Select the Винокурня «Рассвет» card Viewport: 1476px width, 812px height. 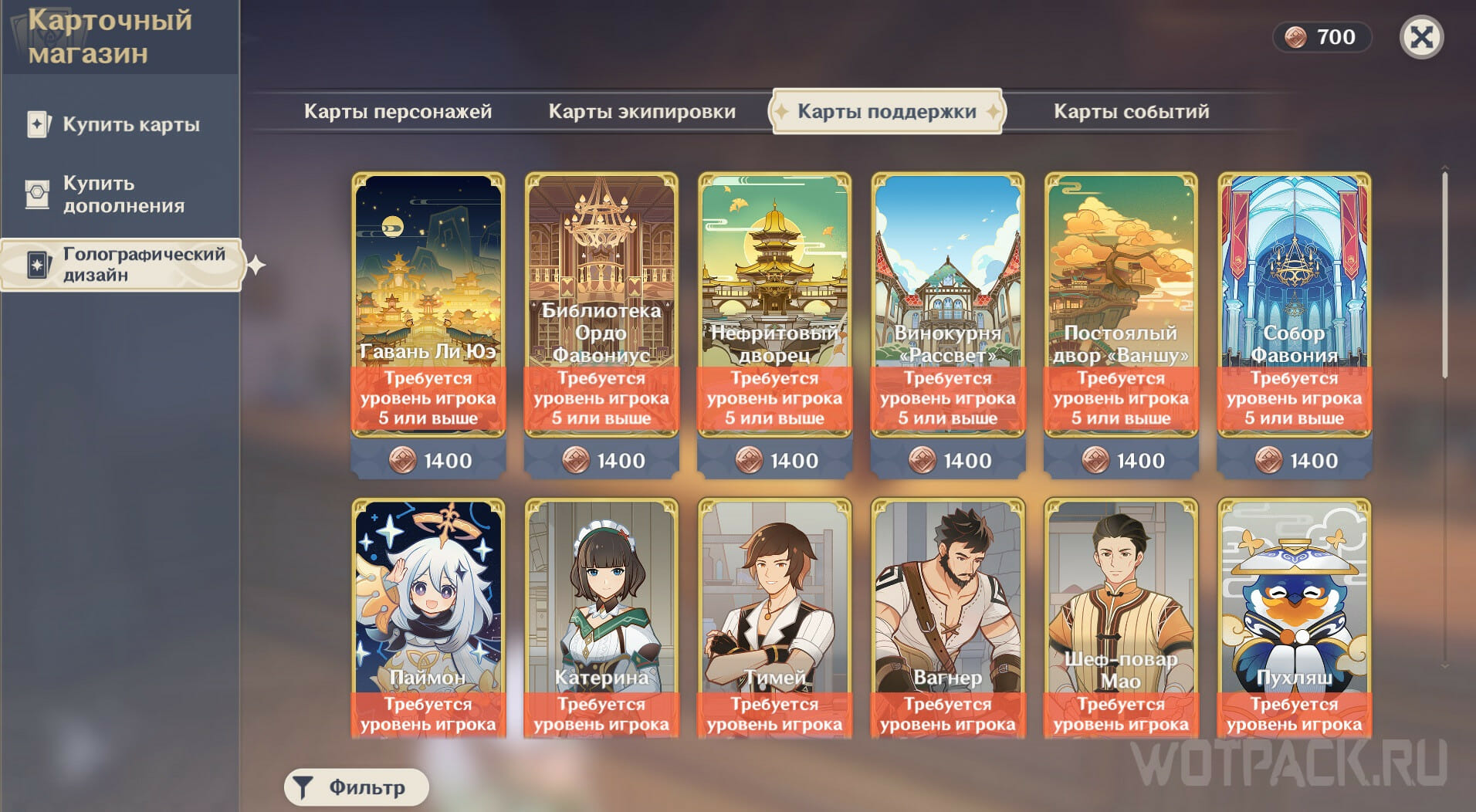click(x=947, y=305)
